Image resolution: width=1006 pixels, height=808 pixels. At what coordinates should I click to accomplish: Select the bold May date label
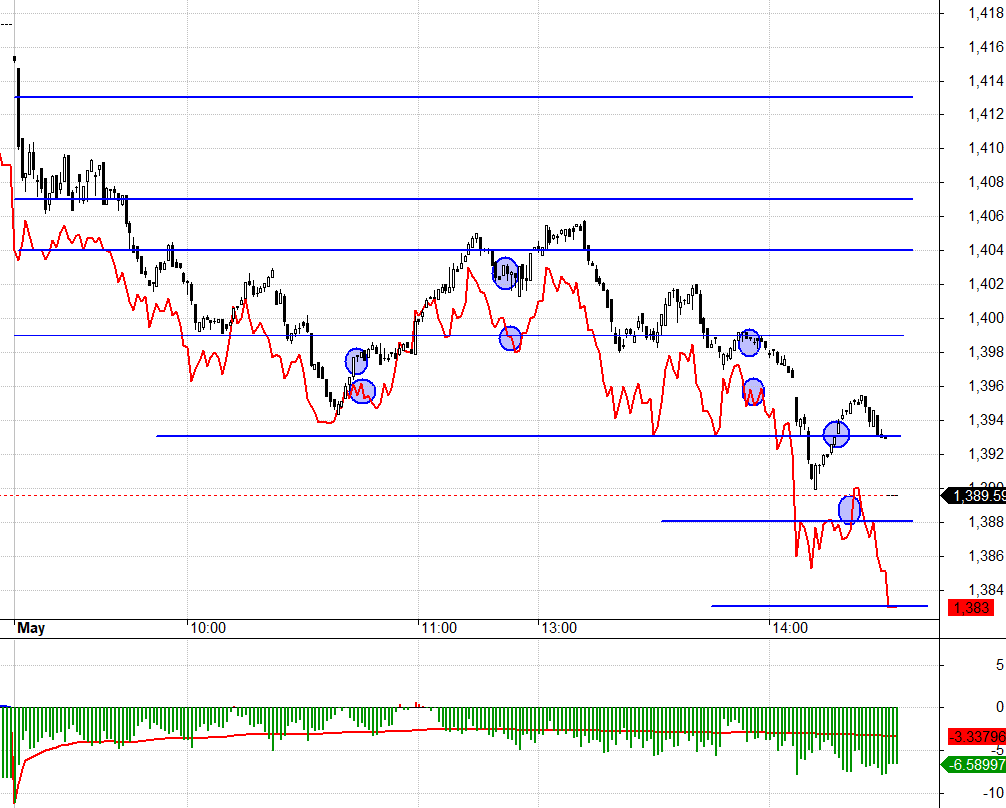pyautogui.click(x=31, y=628)
